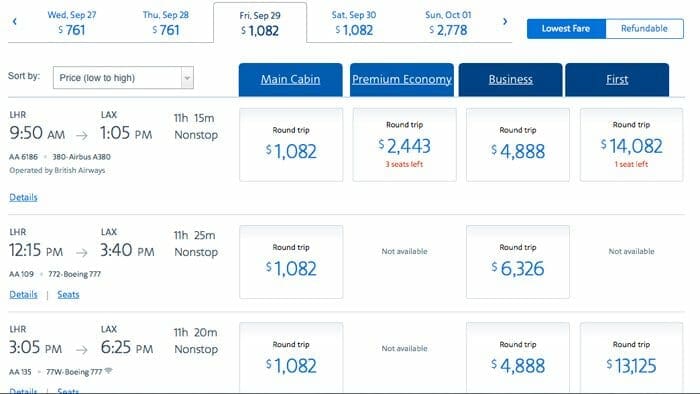The width and height of the screenshot is (700, 394).
Task: Switch fares to Refundable
Action: (644, 29)
